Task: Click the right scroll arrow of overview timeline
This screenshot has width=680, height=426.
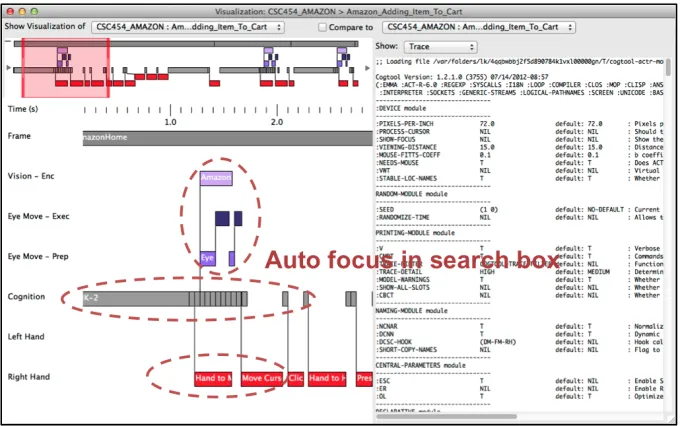Action: click(367, 68)
